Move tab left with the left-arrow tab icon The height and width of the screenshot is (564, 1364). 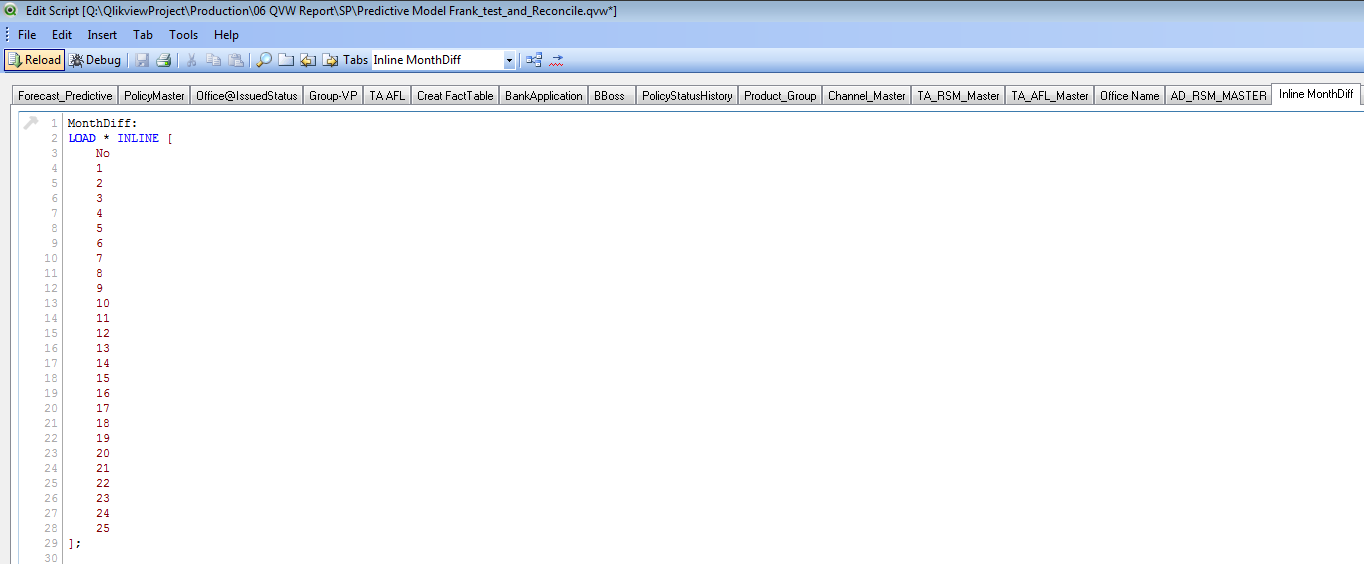[308, 60]
